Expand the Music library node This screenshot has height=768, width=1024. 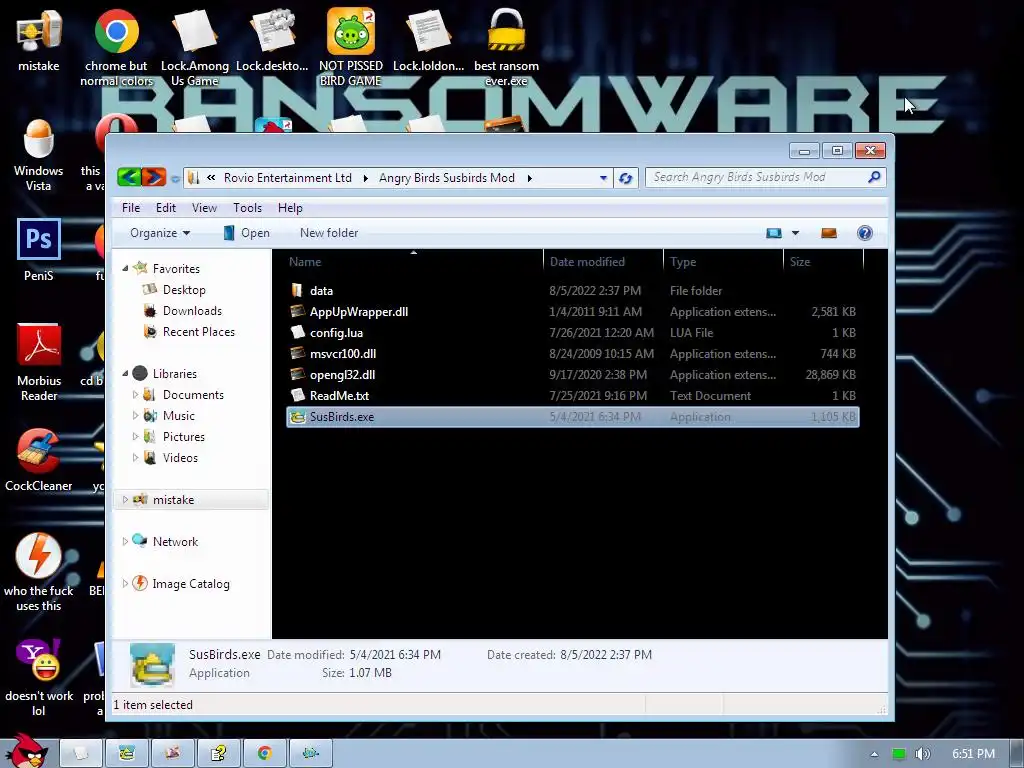click(135, 415)
